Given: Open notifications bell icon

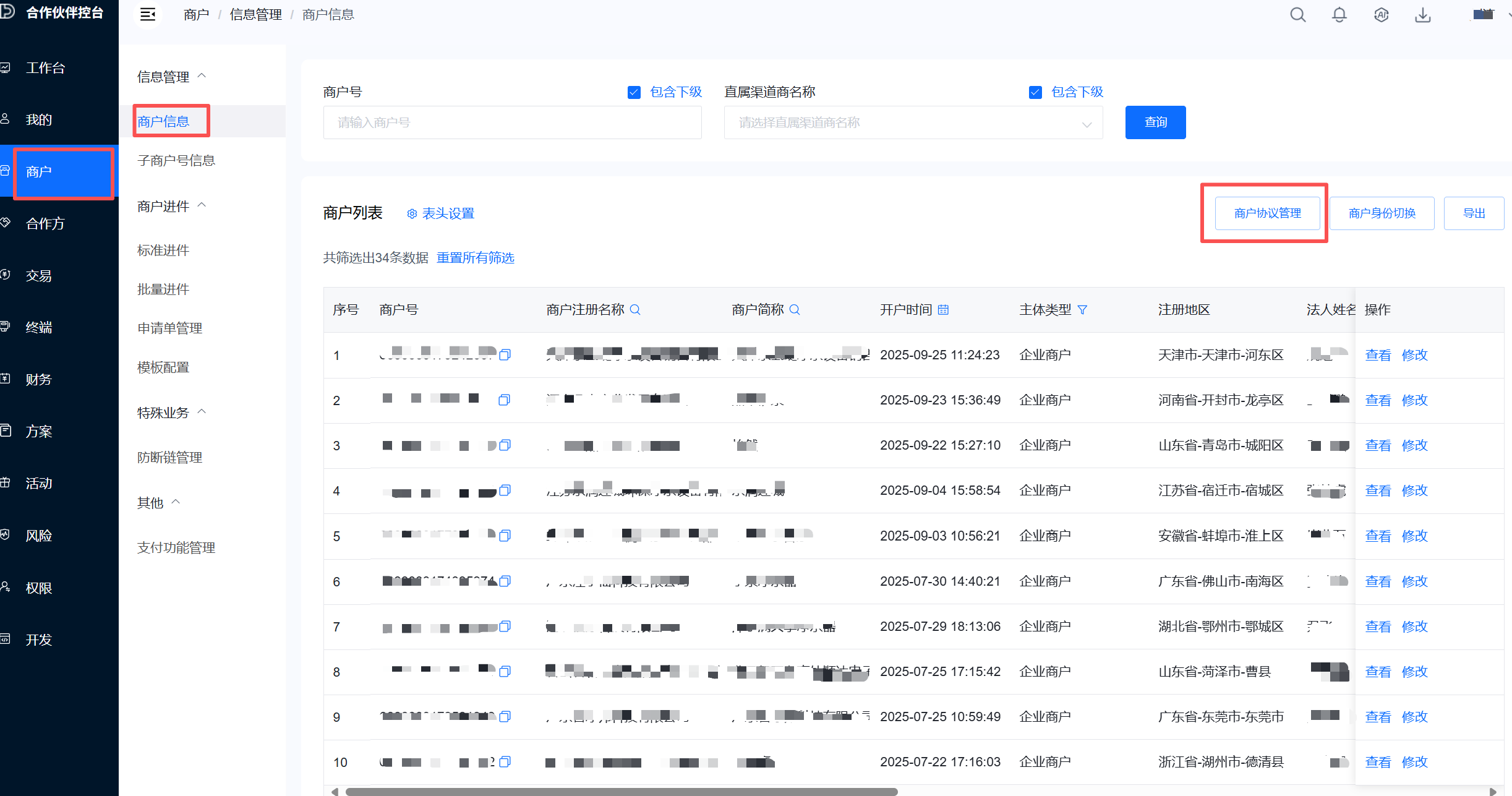Looking at the screenshot, I should click(x=1339, y=14).
